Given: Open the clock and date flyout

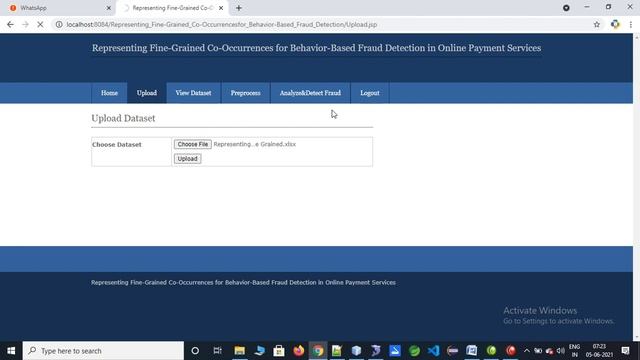Looking at the screenshot, I should click(599, 351).
